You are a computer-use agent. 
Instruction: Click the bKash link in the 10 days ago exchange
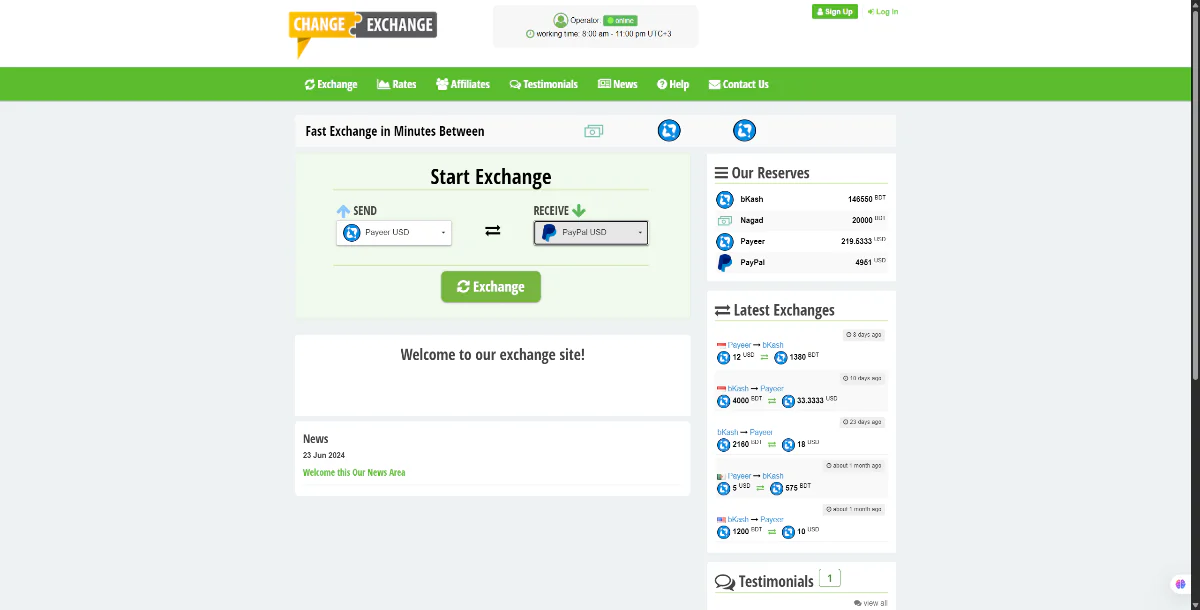coord(738,388)
